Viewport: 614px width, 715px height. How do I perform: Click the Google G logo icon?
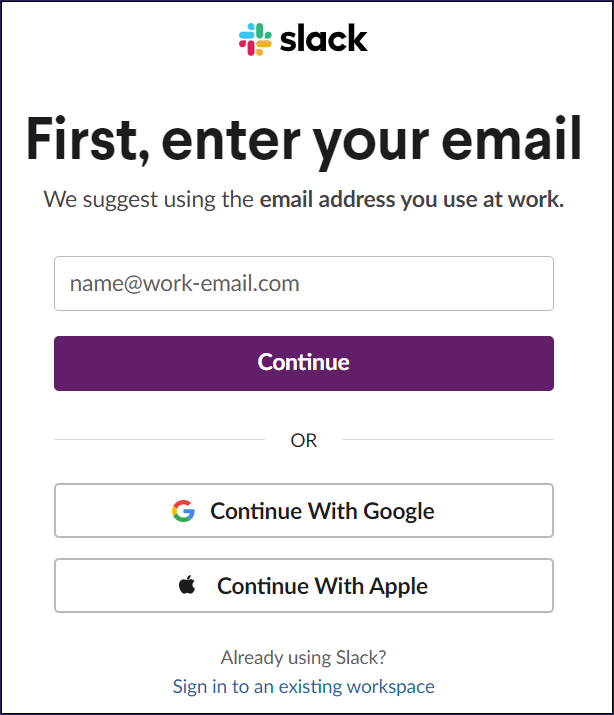[x=183, y=511]
